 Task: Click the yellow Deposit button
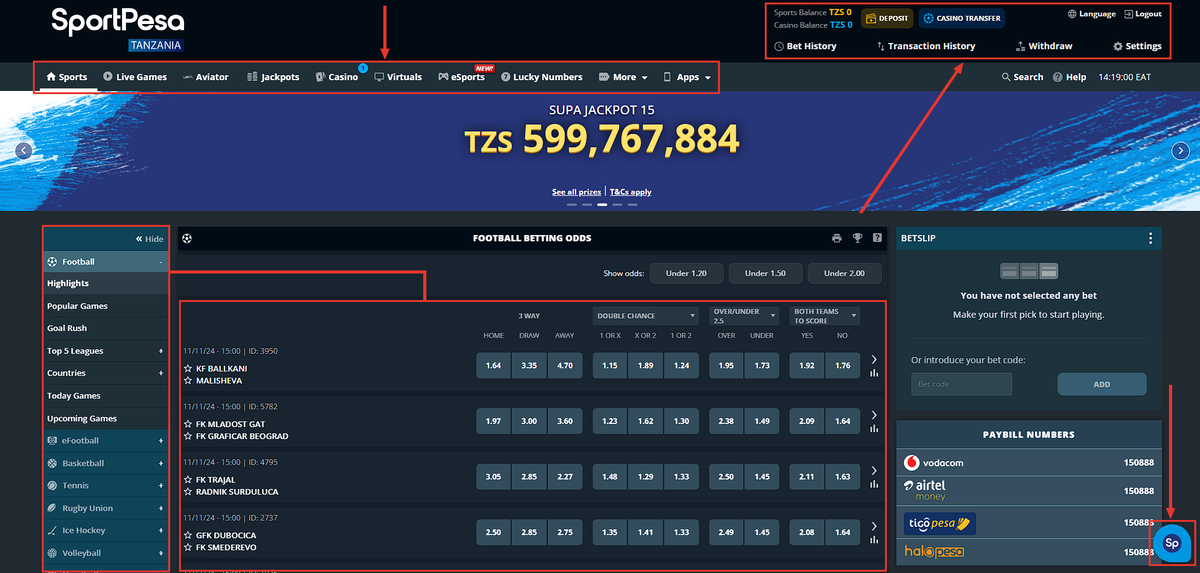coord(887,18)
